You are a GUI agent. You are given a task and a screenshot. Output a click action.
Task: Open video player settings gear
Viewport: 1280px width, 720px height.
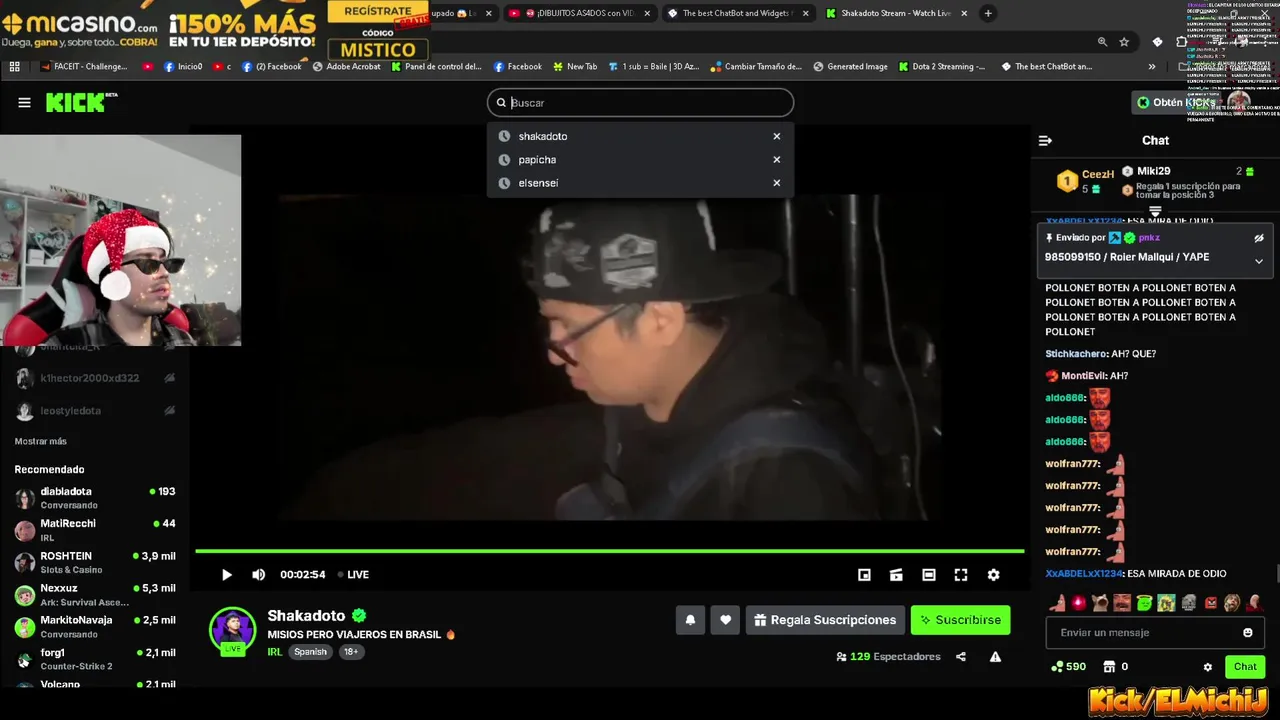[993, 575]
